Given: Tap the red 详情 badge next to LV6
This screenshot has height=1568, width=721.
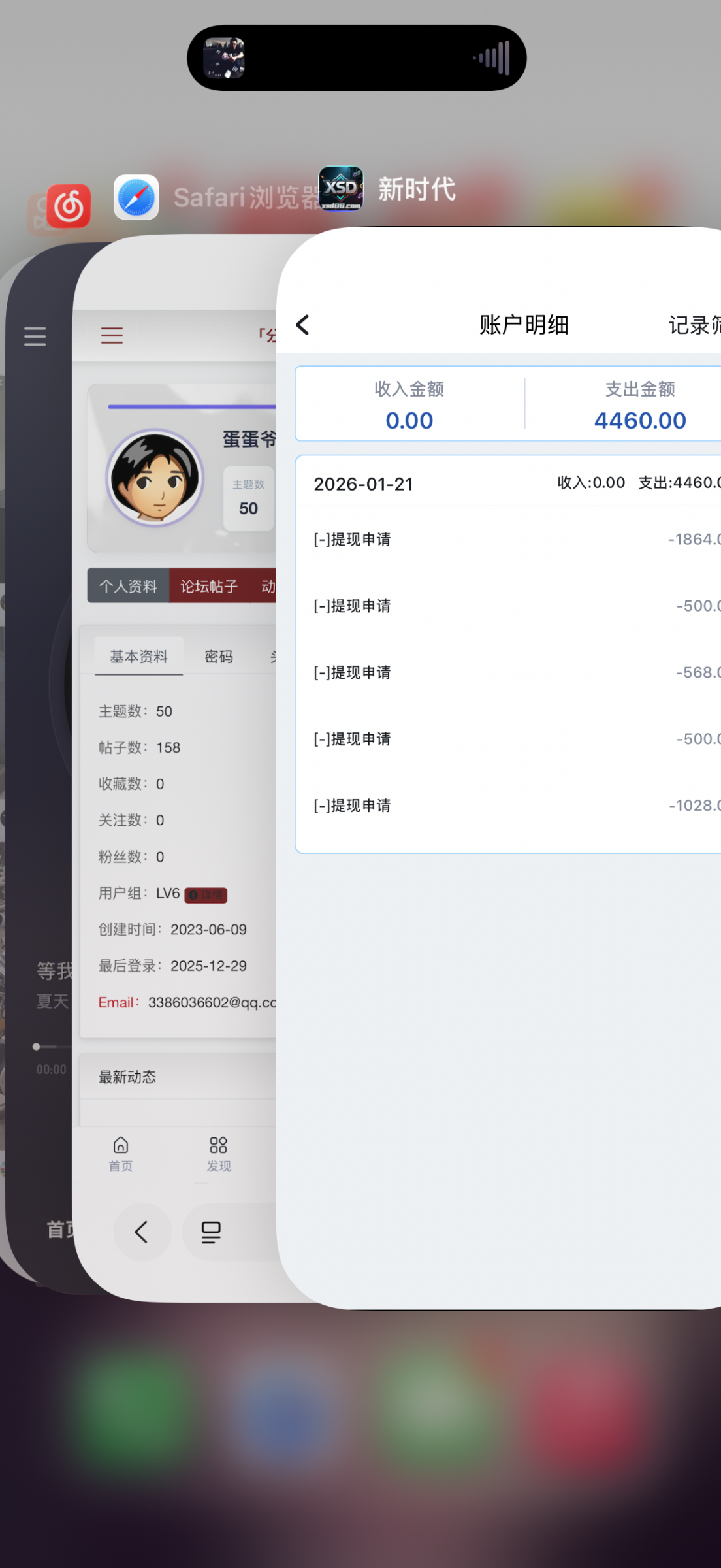Looking at the screenshot, I should tap(206, 894).
